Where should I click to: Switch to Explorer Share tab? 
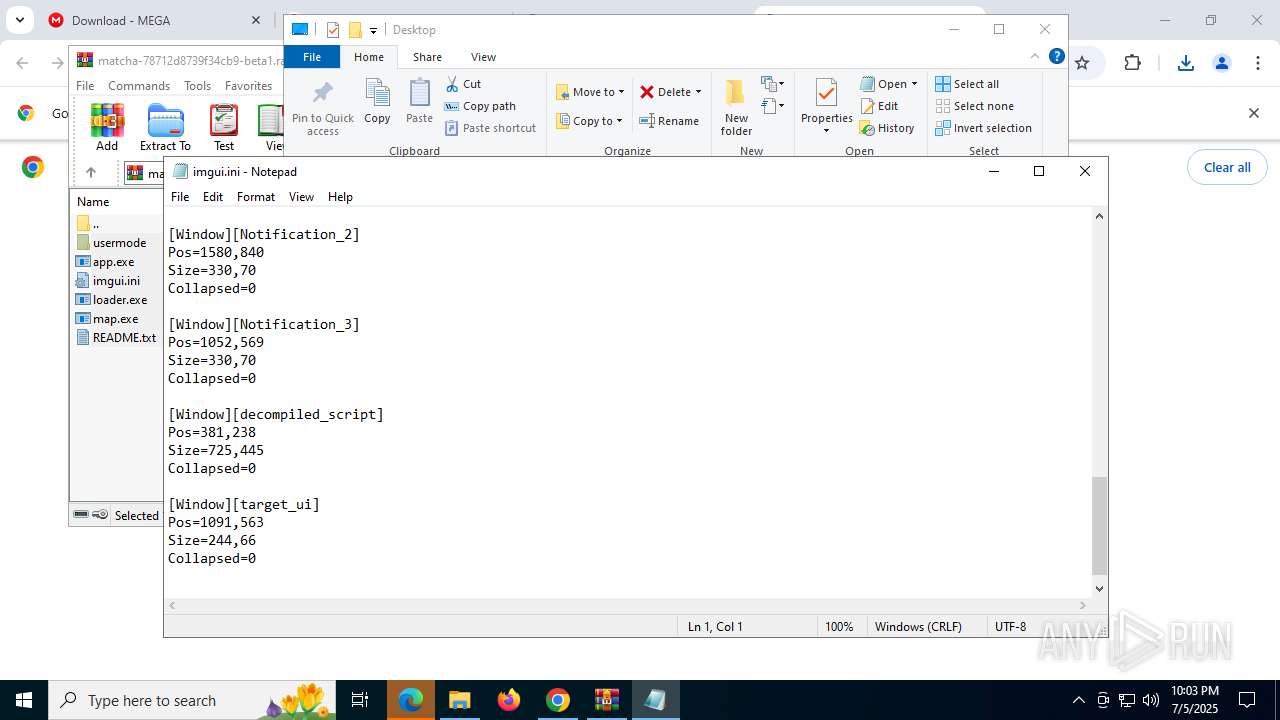tap(427, 57)
